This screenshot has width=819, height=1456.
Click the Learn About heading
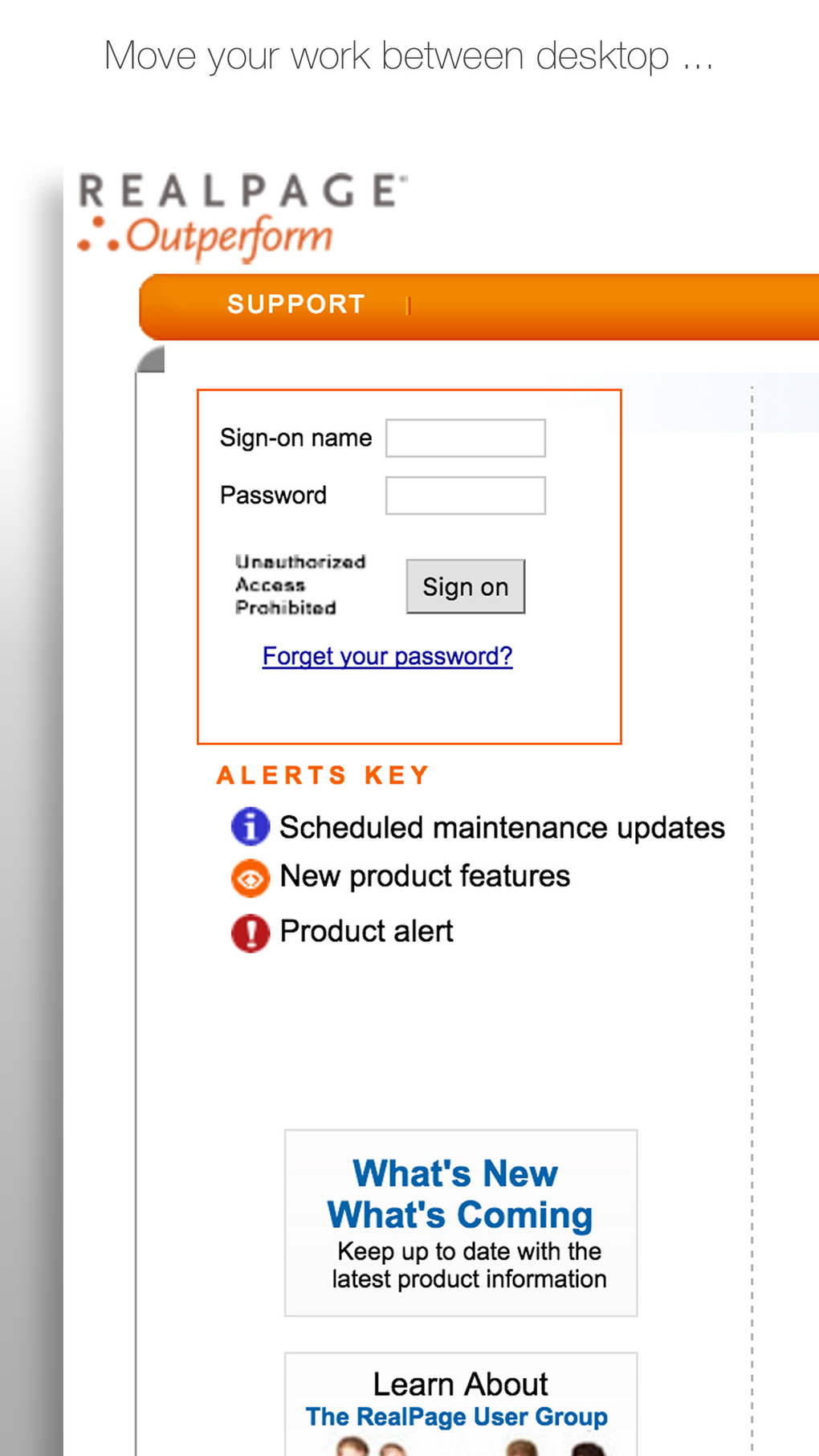click(x=460, y=1384)
